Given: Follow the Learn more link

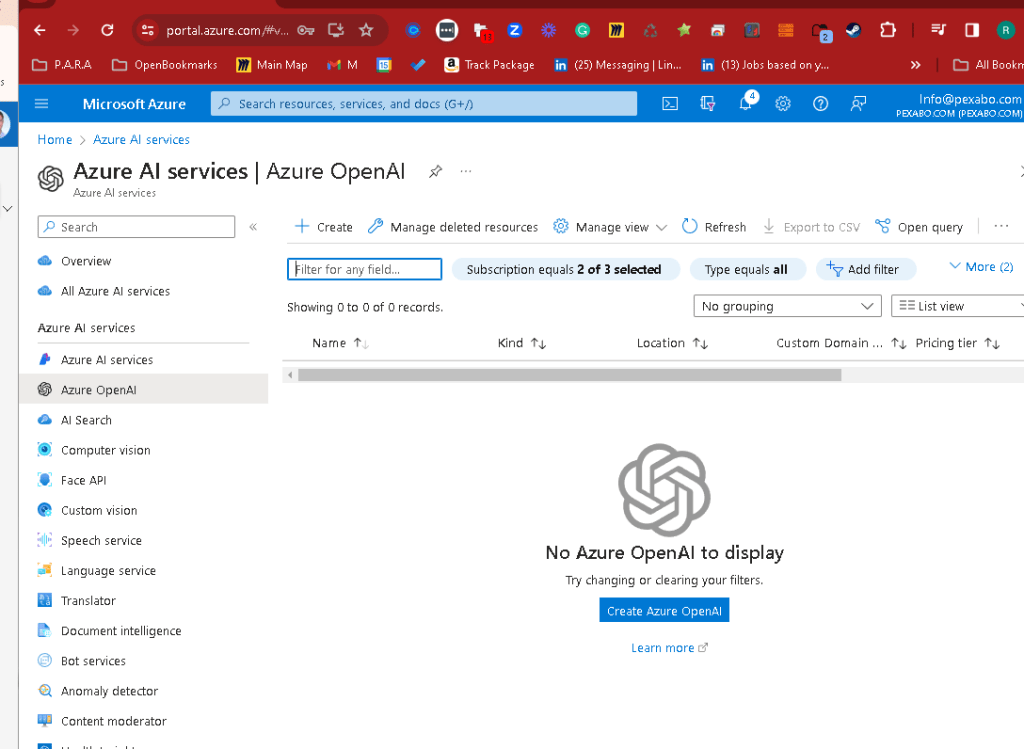Looking at the screenshot, I should (x=669, y=648).
